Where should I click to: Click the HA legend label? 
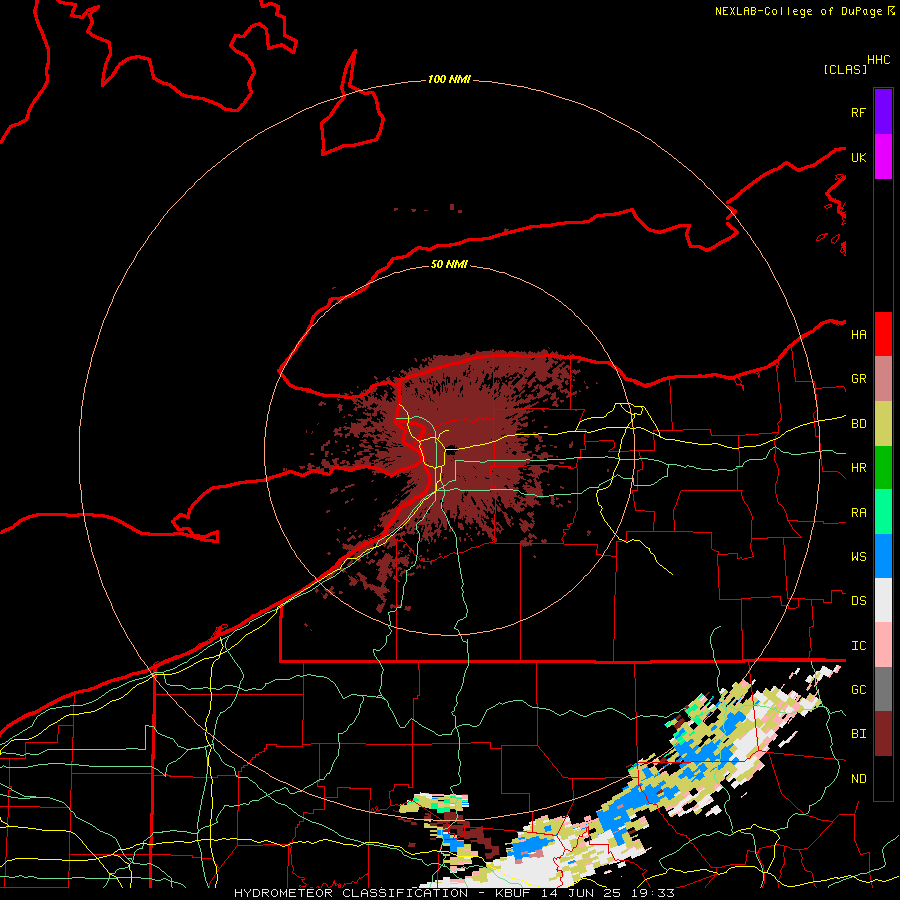point(858,335)
